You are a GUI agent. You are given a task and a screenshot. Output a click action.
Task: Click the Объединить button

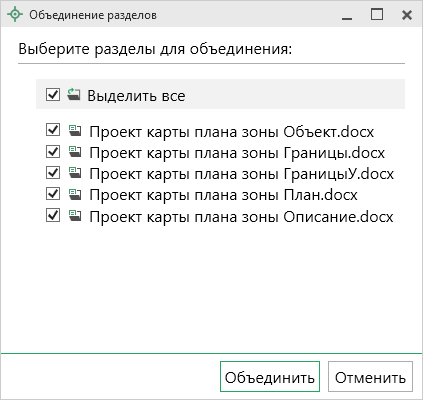click(270, 377)
